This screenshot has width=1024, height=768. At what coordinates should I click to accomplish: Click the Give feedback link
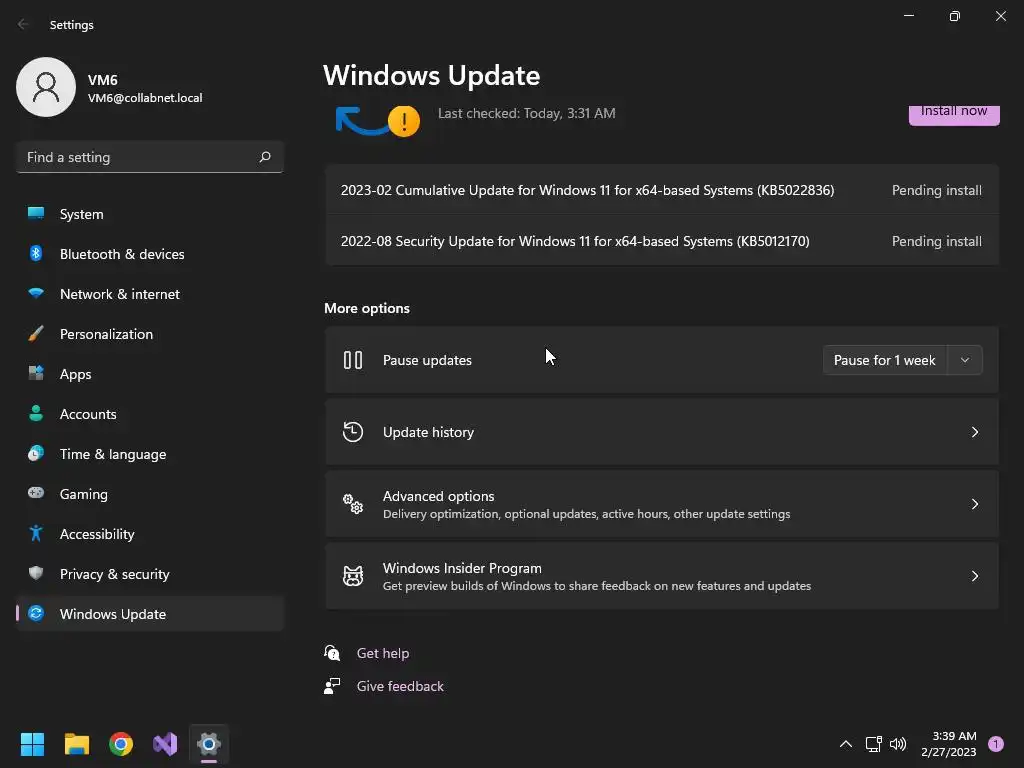pos(400,686)
